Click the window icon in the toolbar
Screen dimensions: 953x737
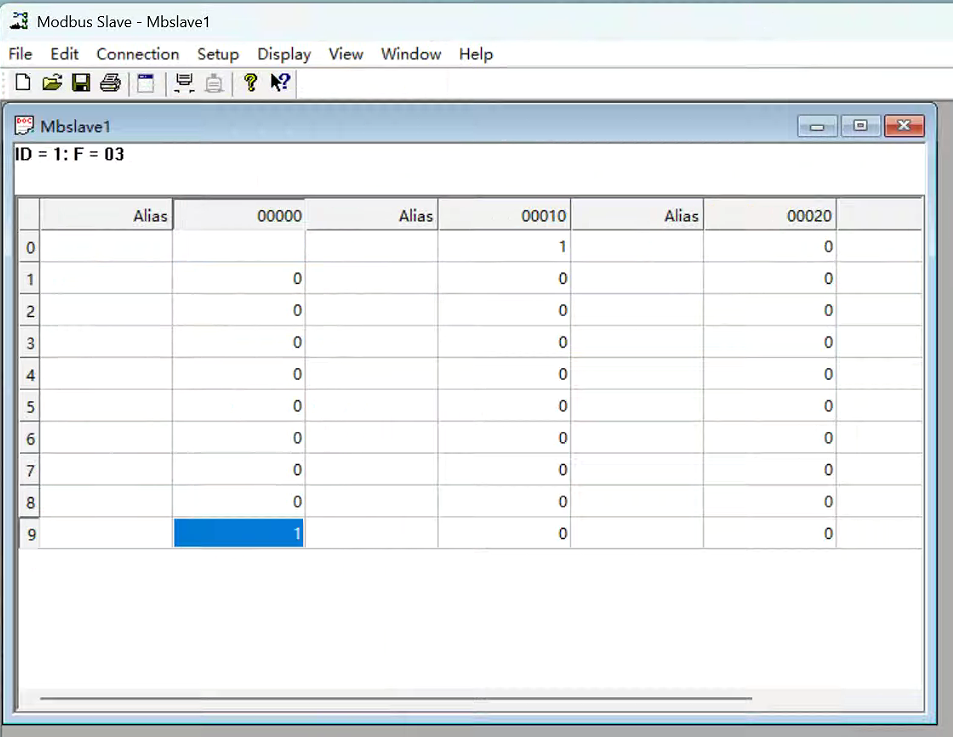146,83
